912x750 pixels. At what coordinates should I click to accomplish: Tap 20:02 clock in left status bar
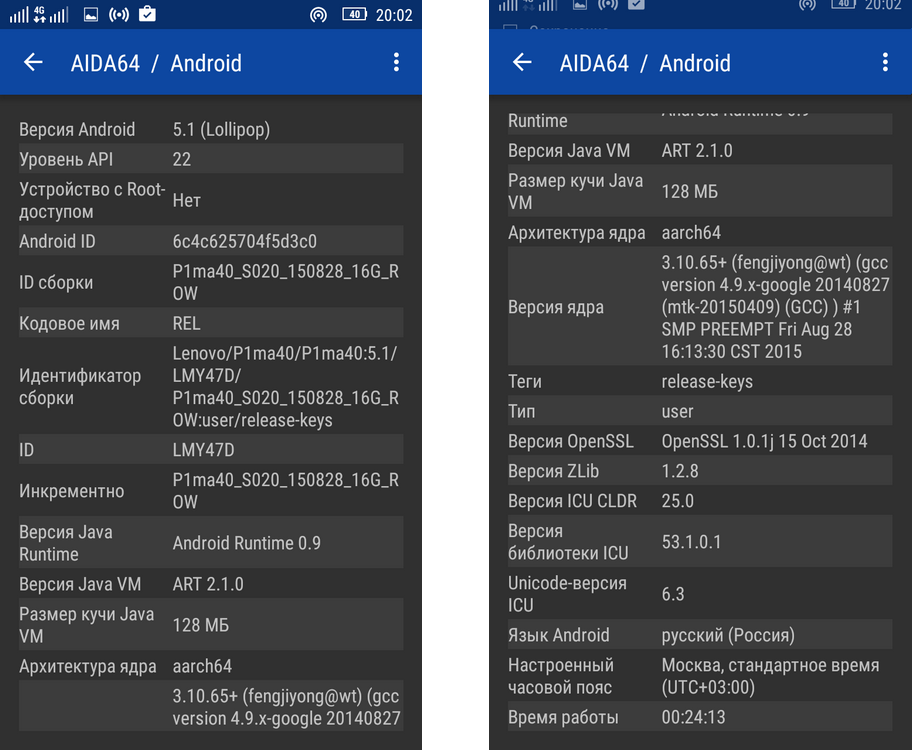394,15
